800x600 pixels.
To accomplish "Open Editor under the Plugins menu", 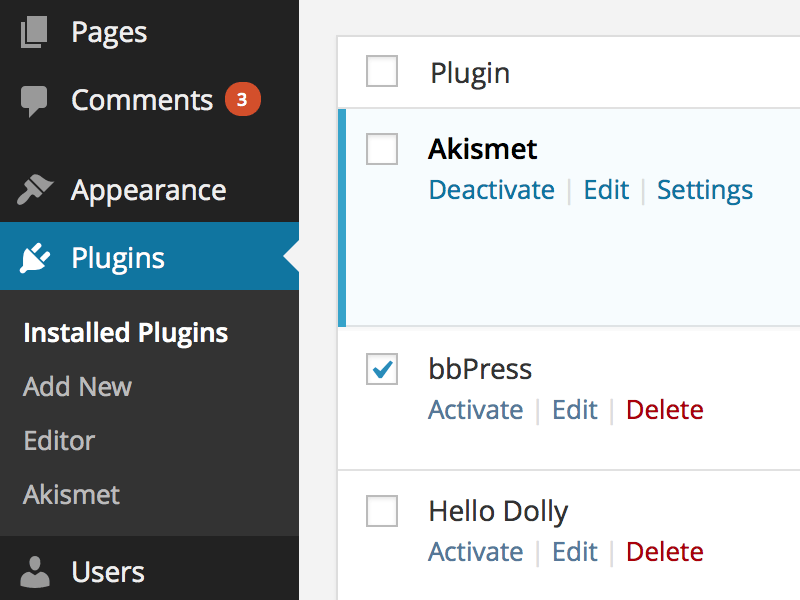I will coord(59,441).
